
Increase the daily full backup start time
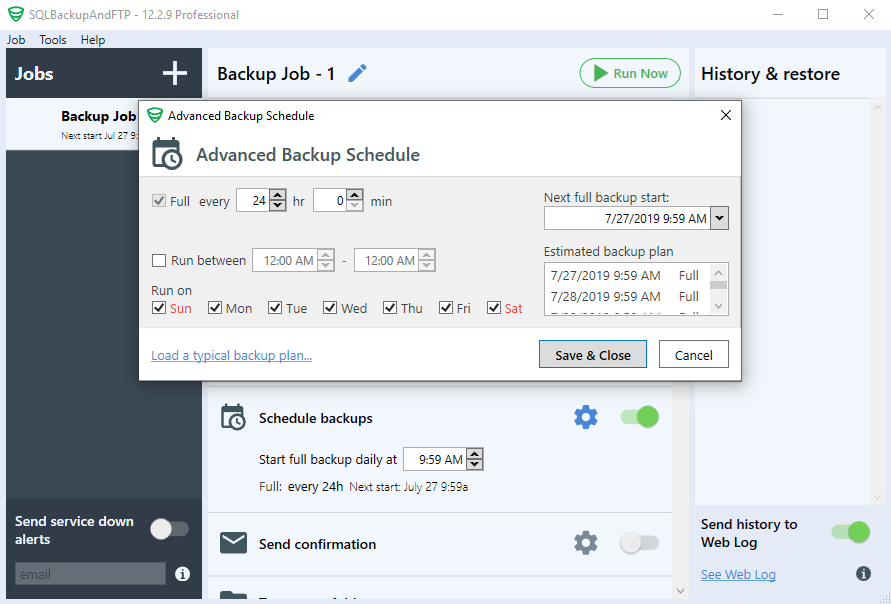[474, 454]
